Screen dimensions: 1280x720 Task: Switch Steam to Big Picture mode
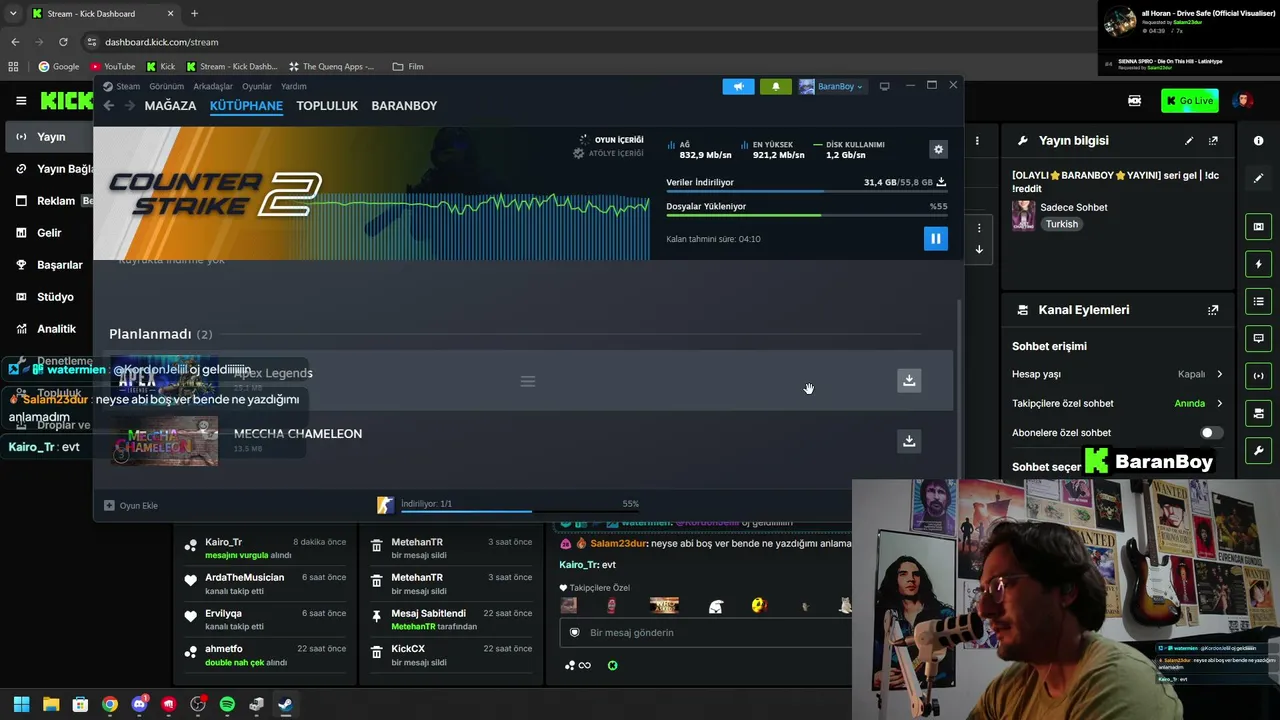(x=884, y=86)
